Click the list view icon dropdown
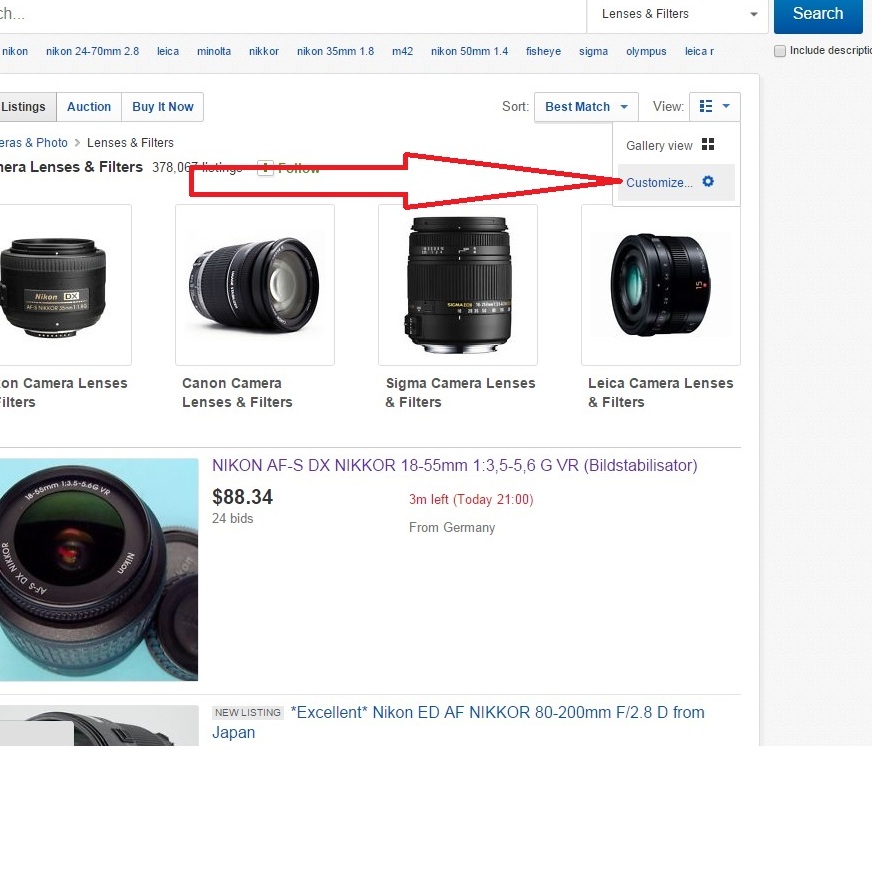This screenshot has height=887, width=872. (715, 106)
